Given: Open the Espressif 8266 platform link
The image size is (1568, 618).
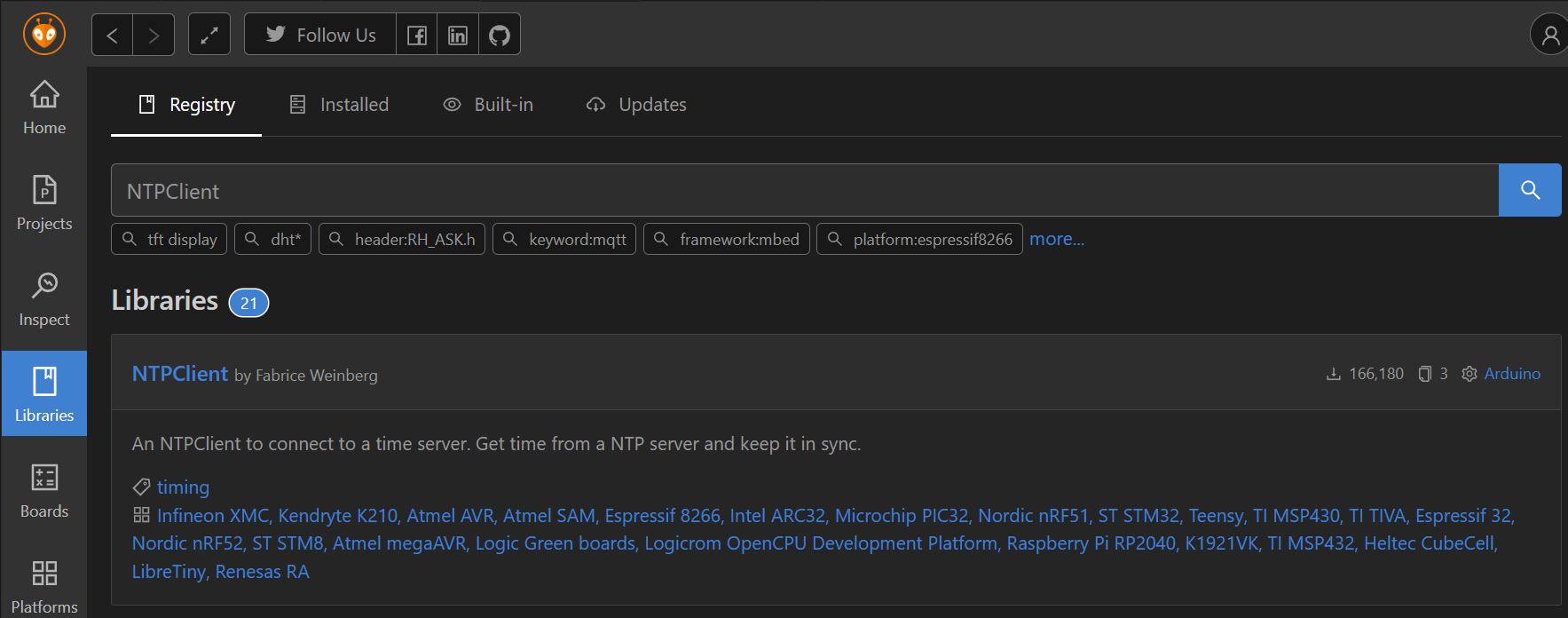Looking at the screenshot, I should (x=663, y=516).
